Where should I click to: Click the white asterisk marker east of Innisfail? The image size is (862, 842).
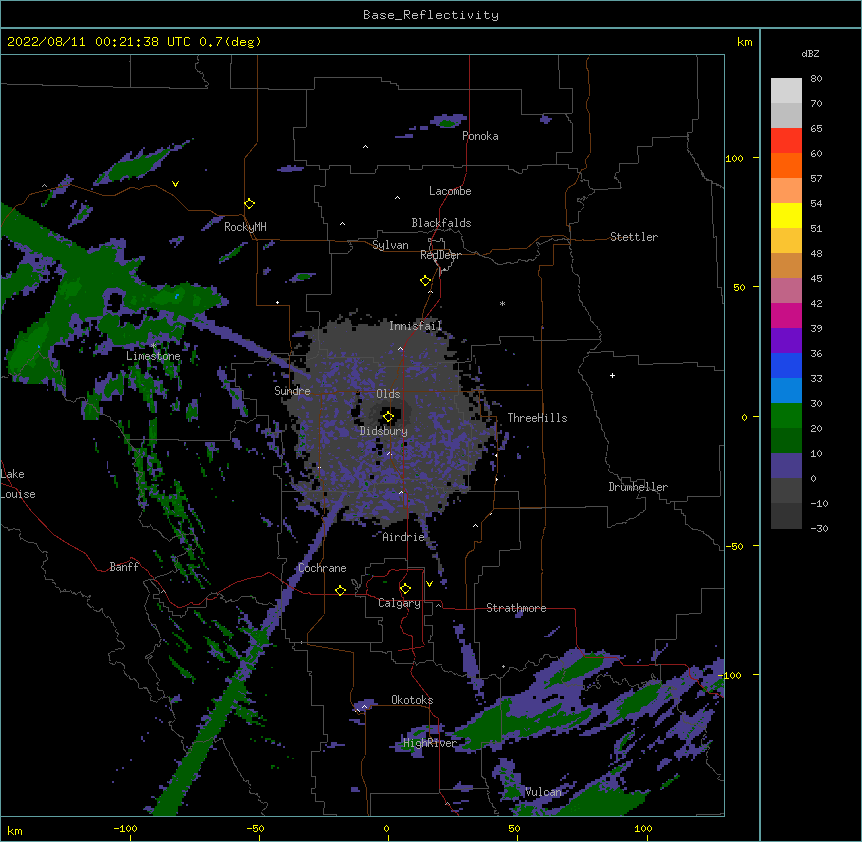click(x=502, y=303)
